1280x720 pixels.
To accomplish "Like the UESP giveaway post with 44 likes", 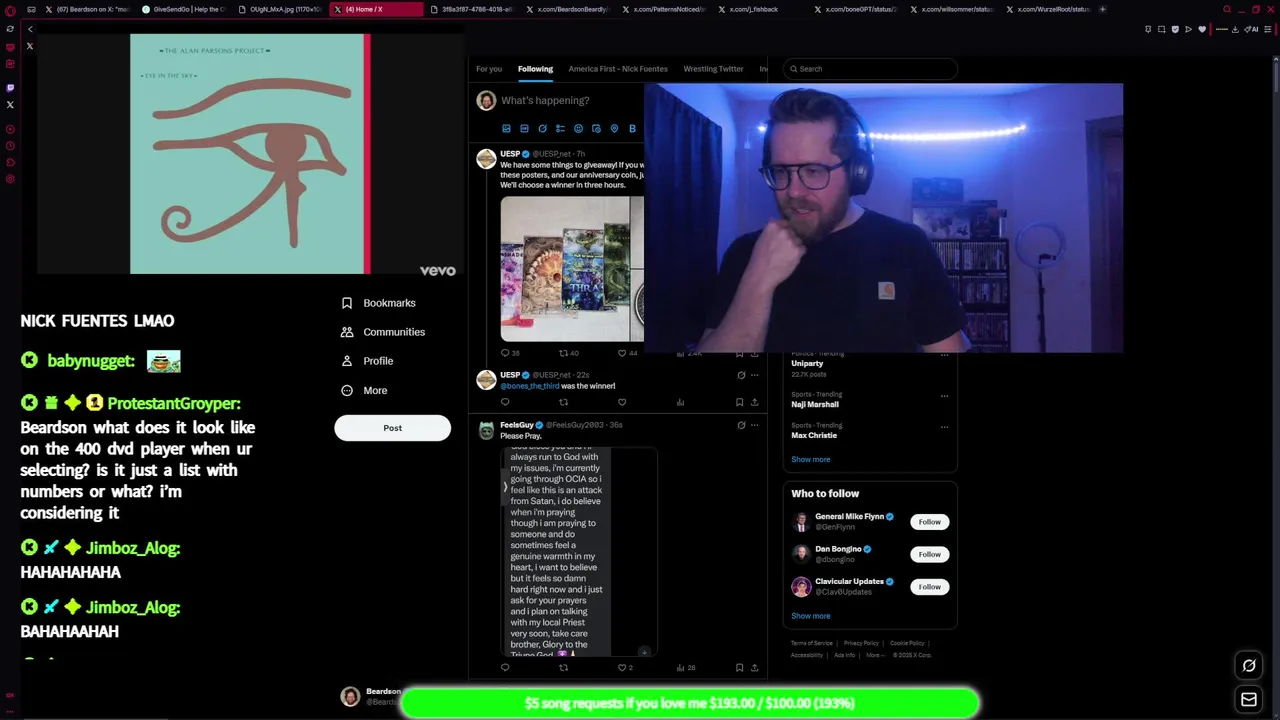I will coord(622,353).
